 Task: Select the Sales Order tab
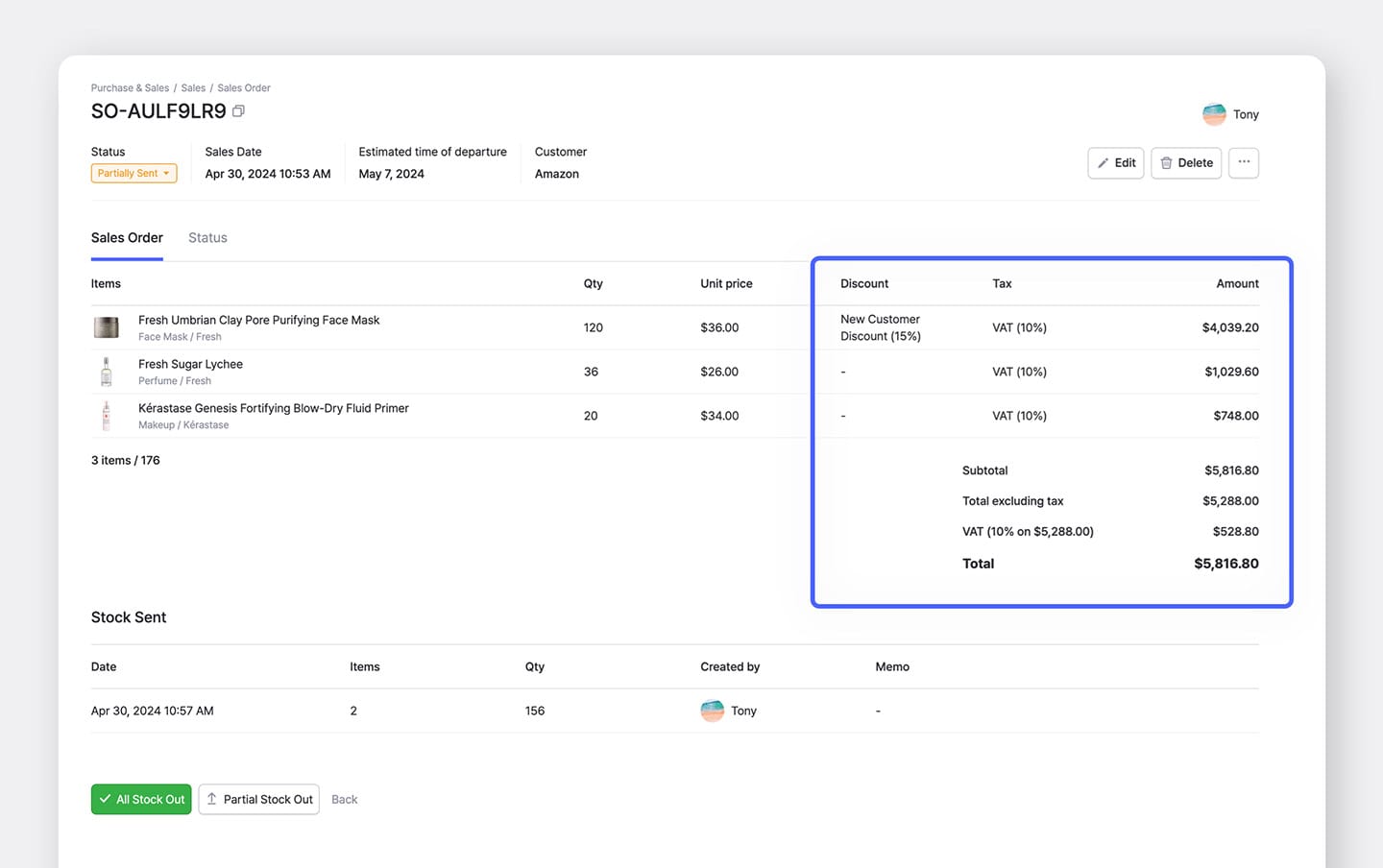coord(127,238)
